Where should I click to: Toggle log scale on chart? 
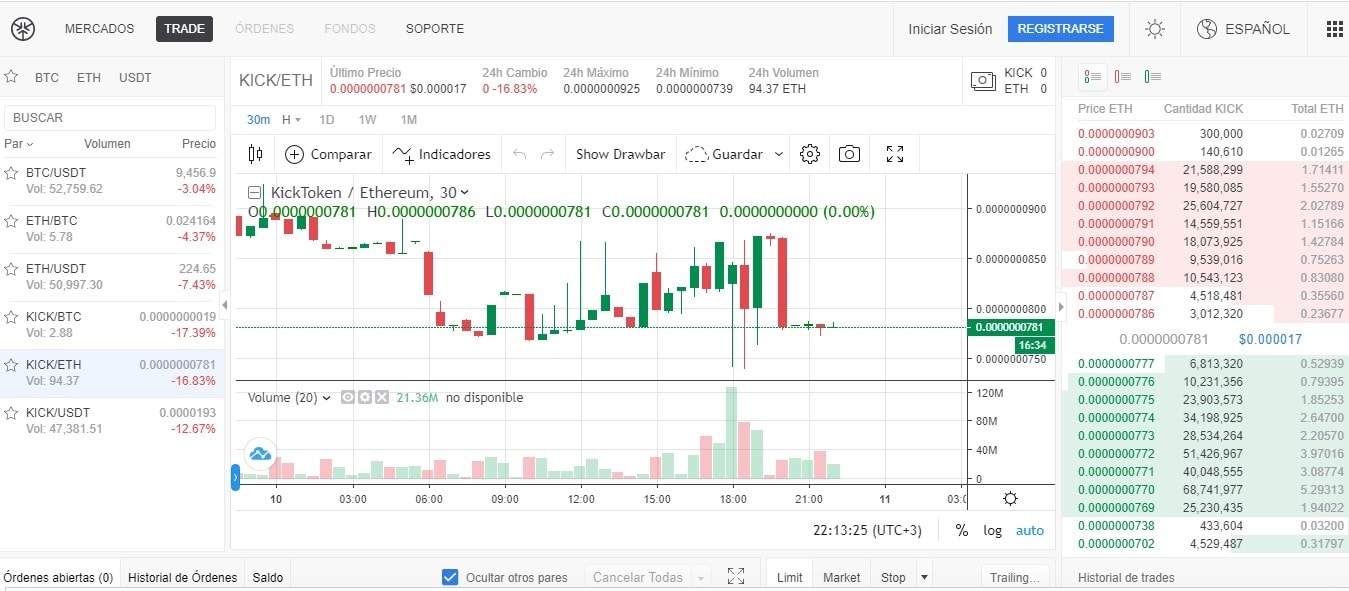click(x=992, y=530)
